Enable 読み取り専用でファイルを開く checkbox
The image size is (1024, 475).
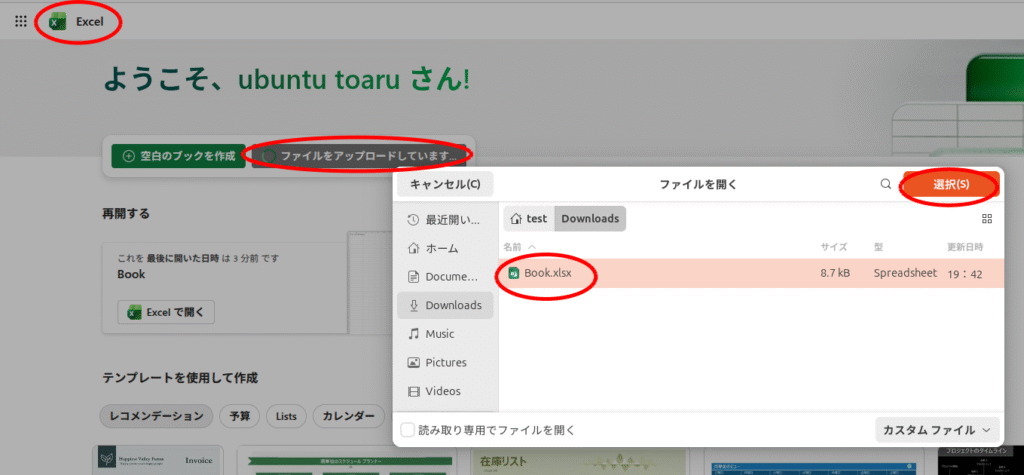pyautogui.click(x=408, y=430)
